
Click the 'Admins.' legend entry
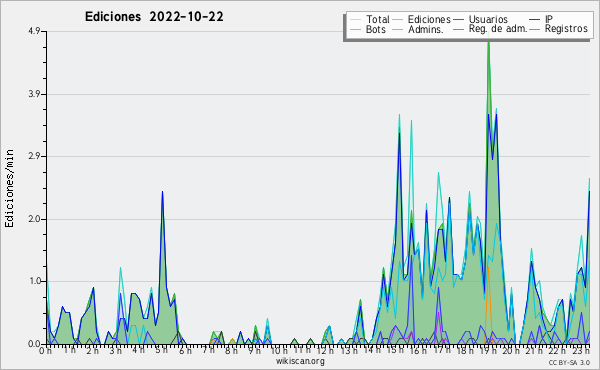pyautogui.click(x=426, y=29)
